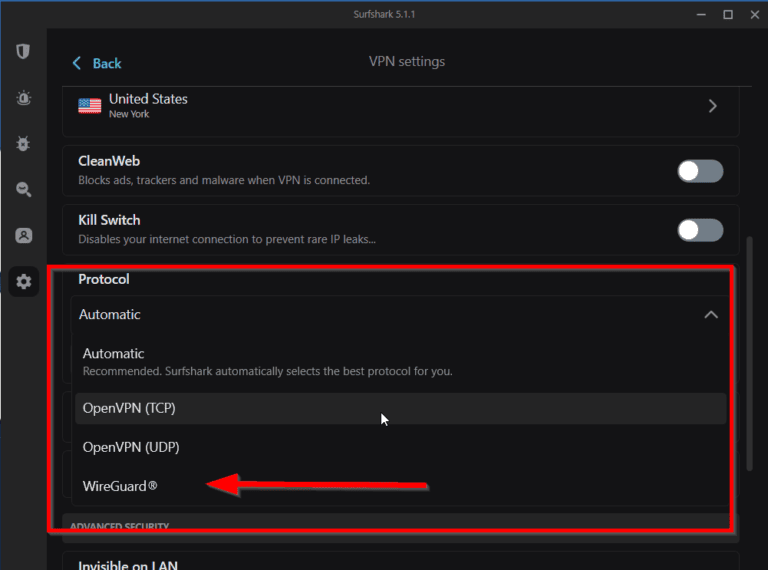Open the Alert siren icon in sidebar
This screenshot has width=768, height=570.
pos(23,98)
